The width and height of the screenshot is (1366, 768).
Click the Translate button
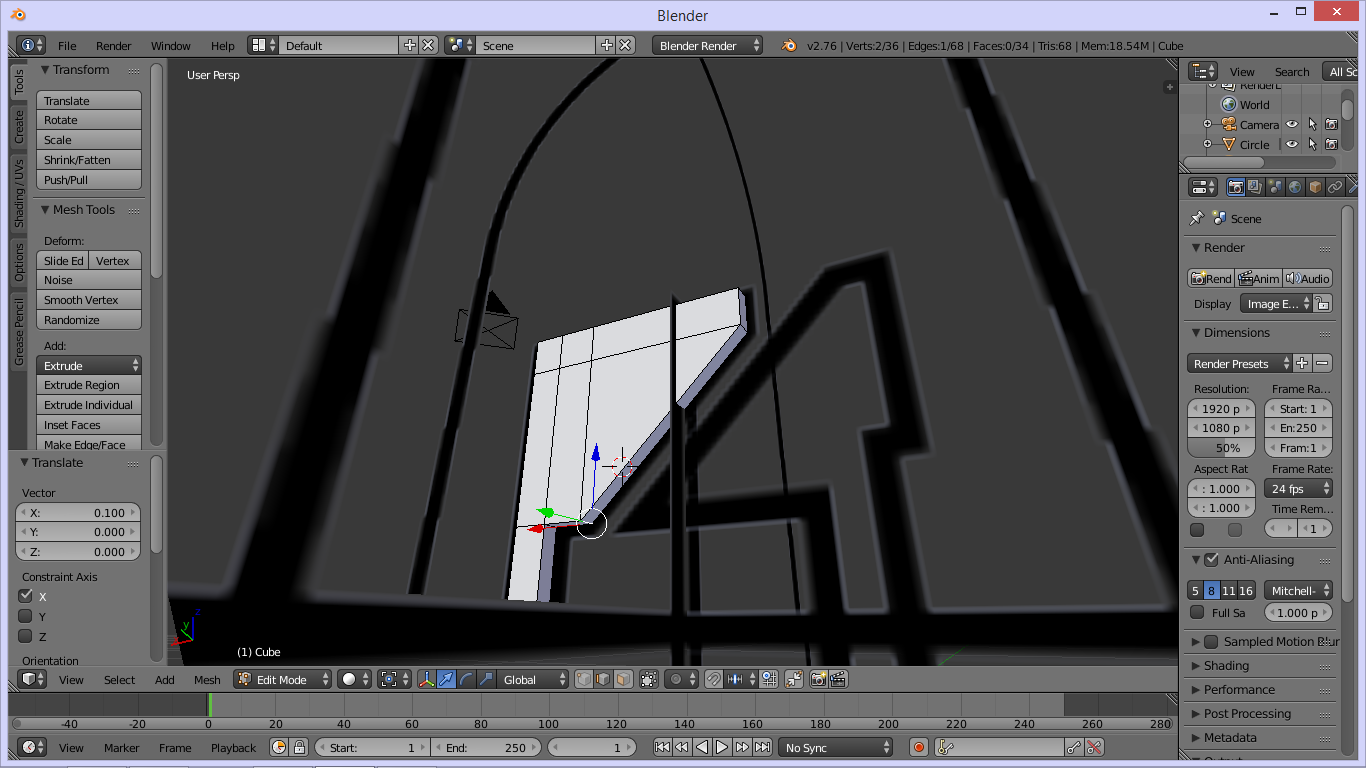pyautogui.click(x=89, y=101)
